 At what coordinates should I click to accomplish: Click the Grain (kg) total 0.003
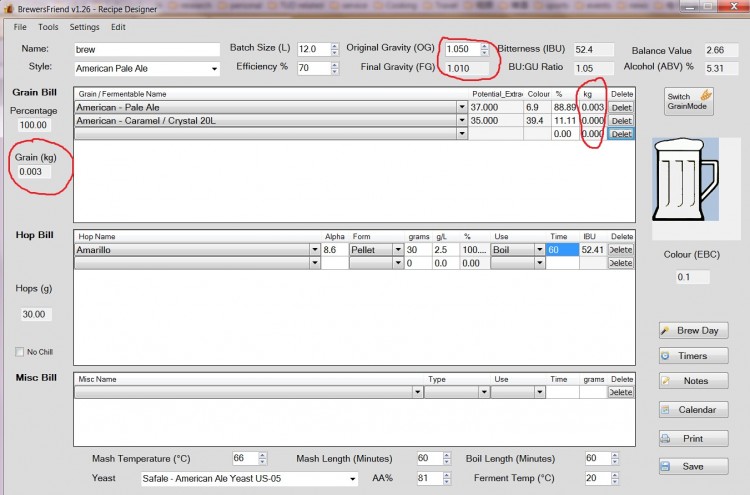(x=33, y=172)
